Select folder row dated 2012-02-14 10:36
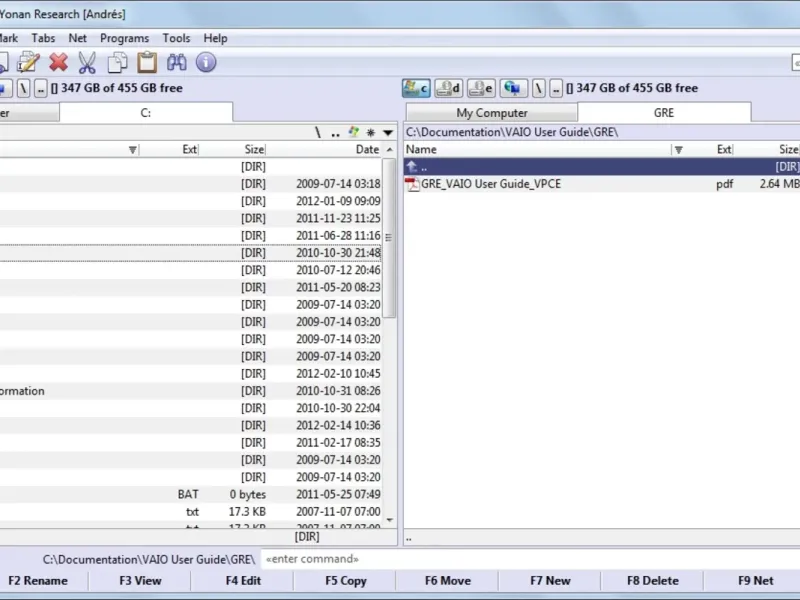Viewport: 800px width, 600px height. pyautogui.click(x=190, y=426)
